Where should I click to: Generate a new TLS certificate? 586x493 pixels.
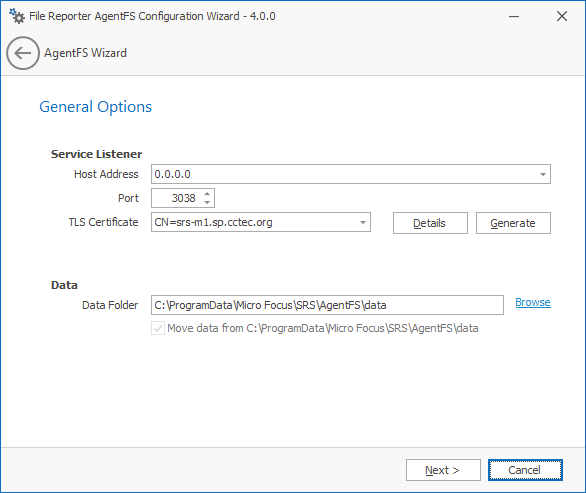[x=513, y=223]
